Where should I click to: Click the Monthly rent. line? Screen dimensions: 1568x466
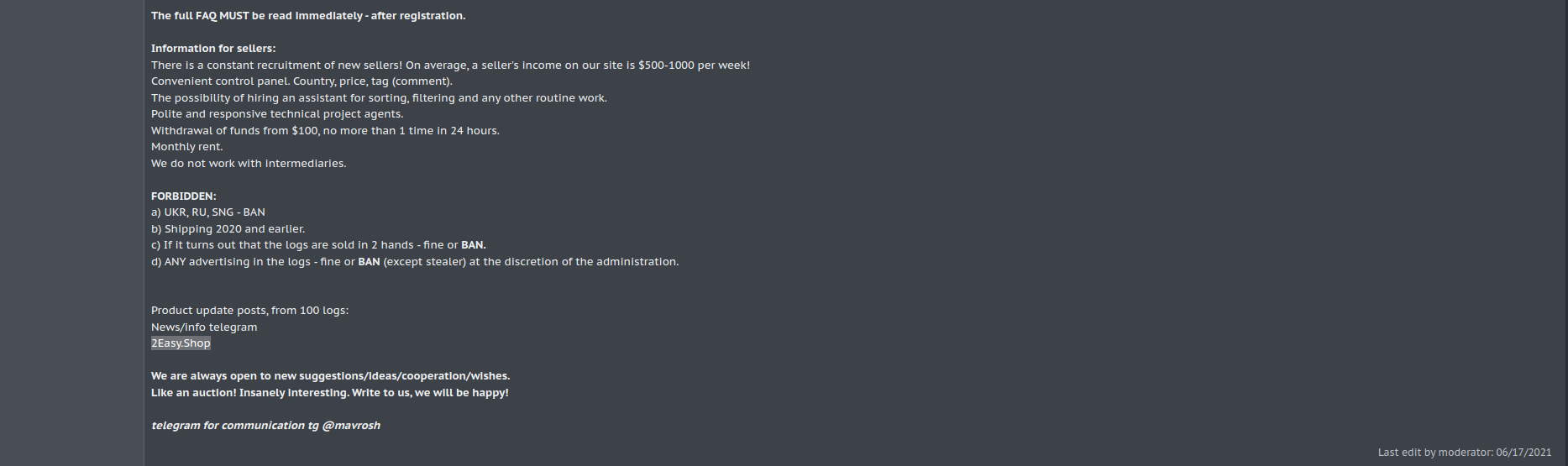point(186,147)
